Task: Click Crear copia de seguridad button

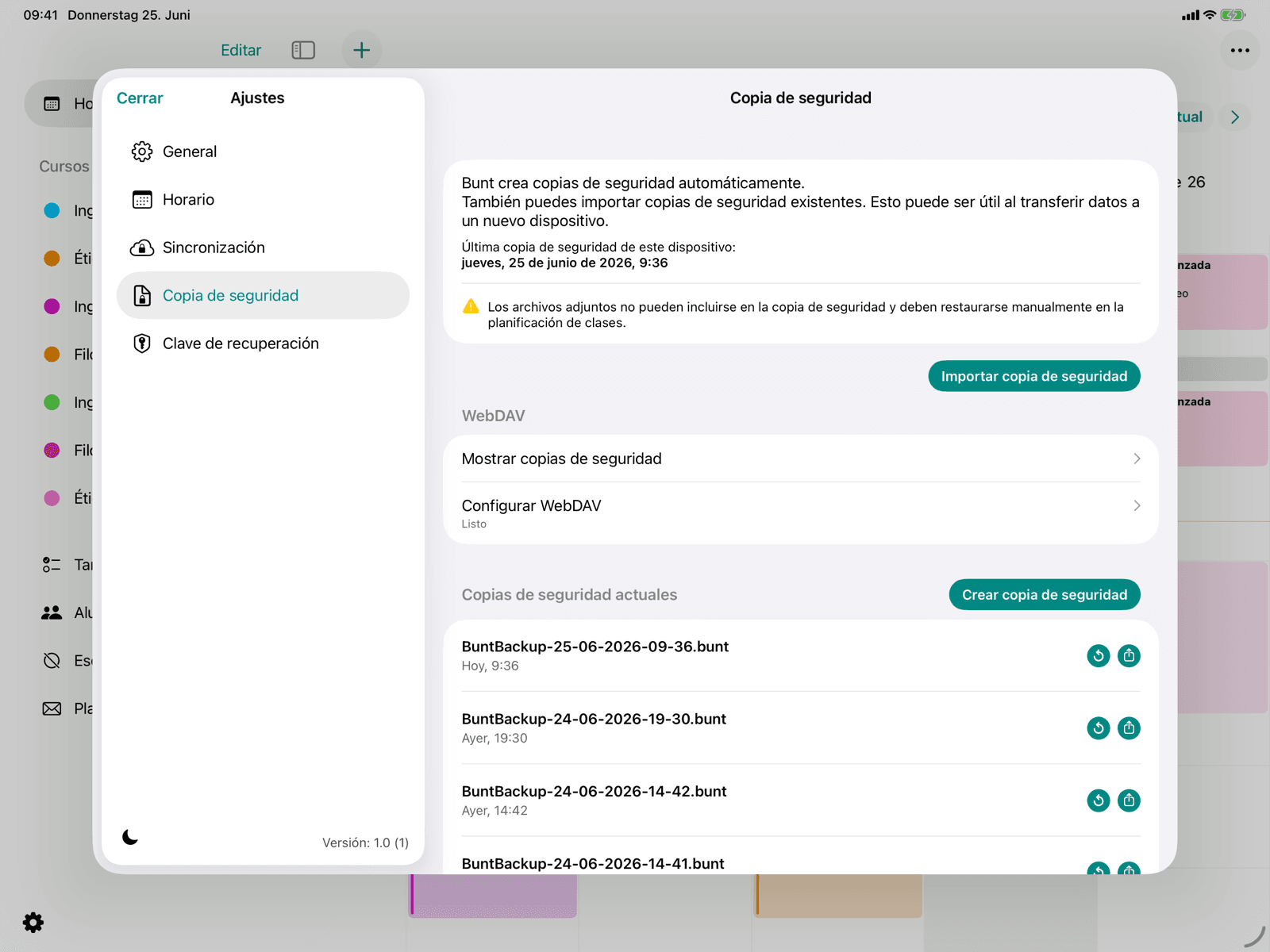Action: click(x=1045, y=595)
